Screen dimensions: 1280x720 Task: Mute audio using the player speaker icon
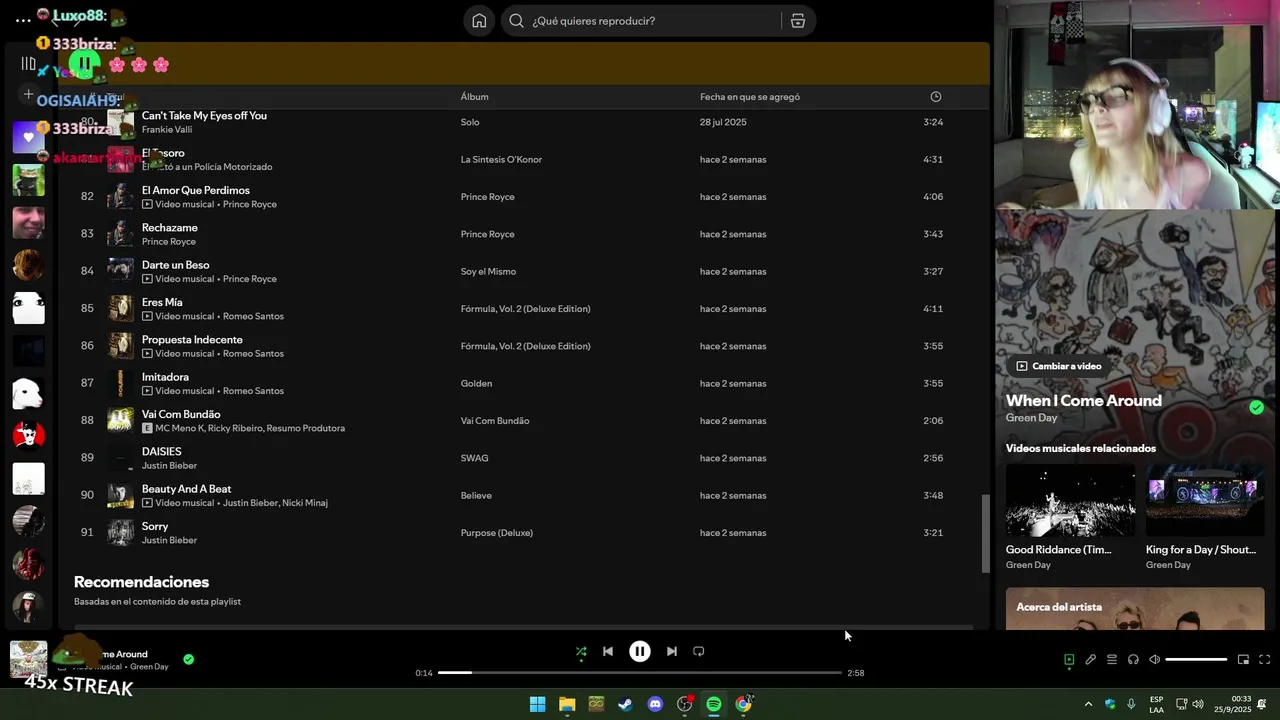coord(1154,659)
